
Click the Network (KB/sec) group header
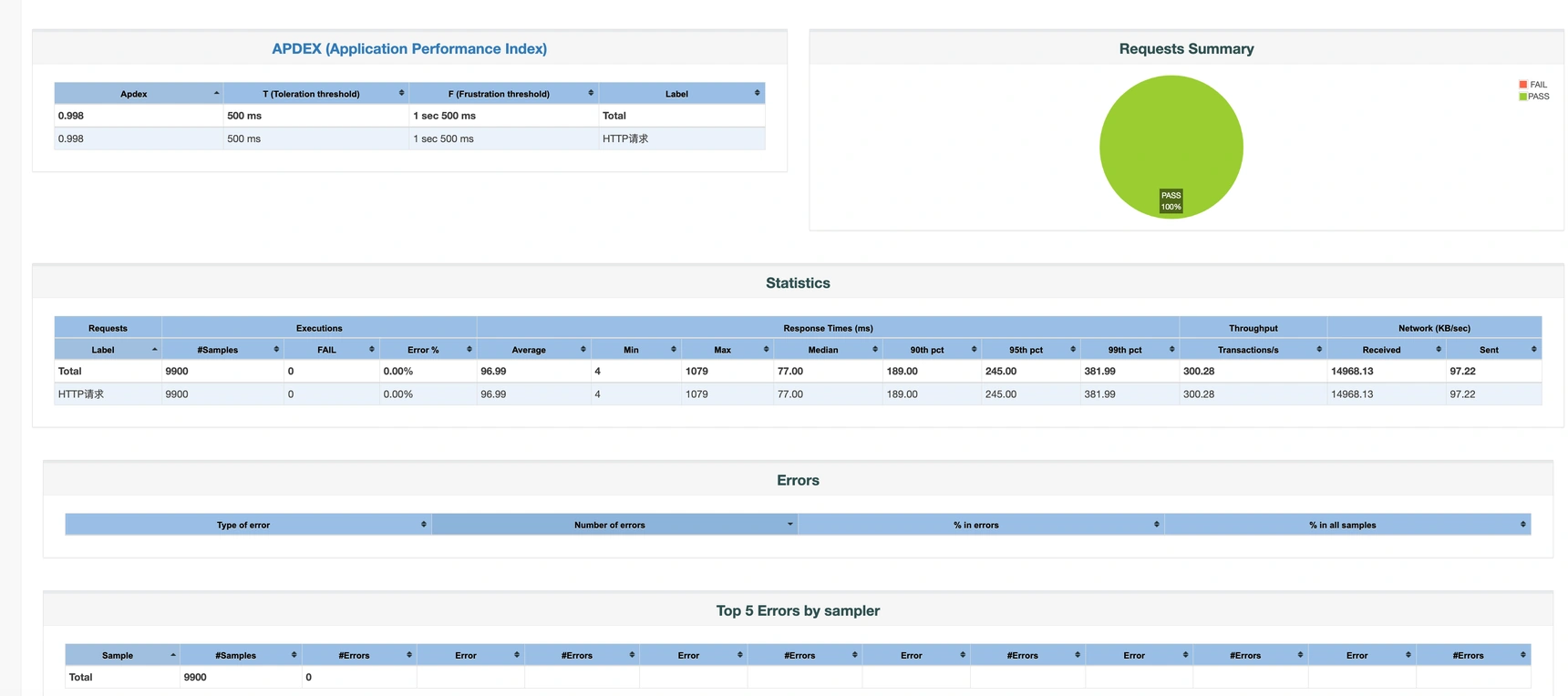[1434, 328]
